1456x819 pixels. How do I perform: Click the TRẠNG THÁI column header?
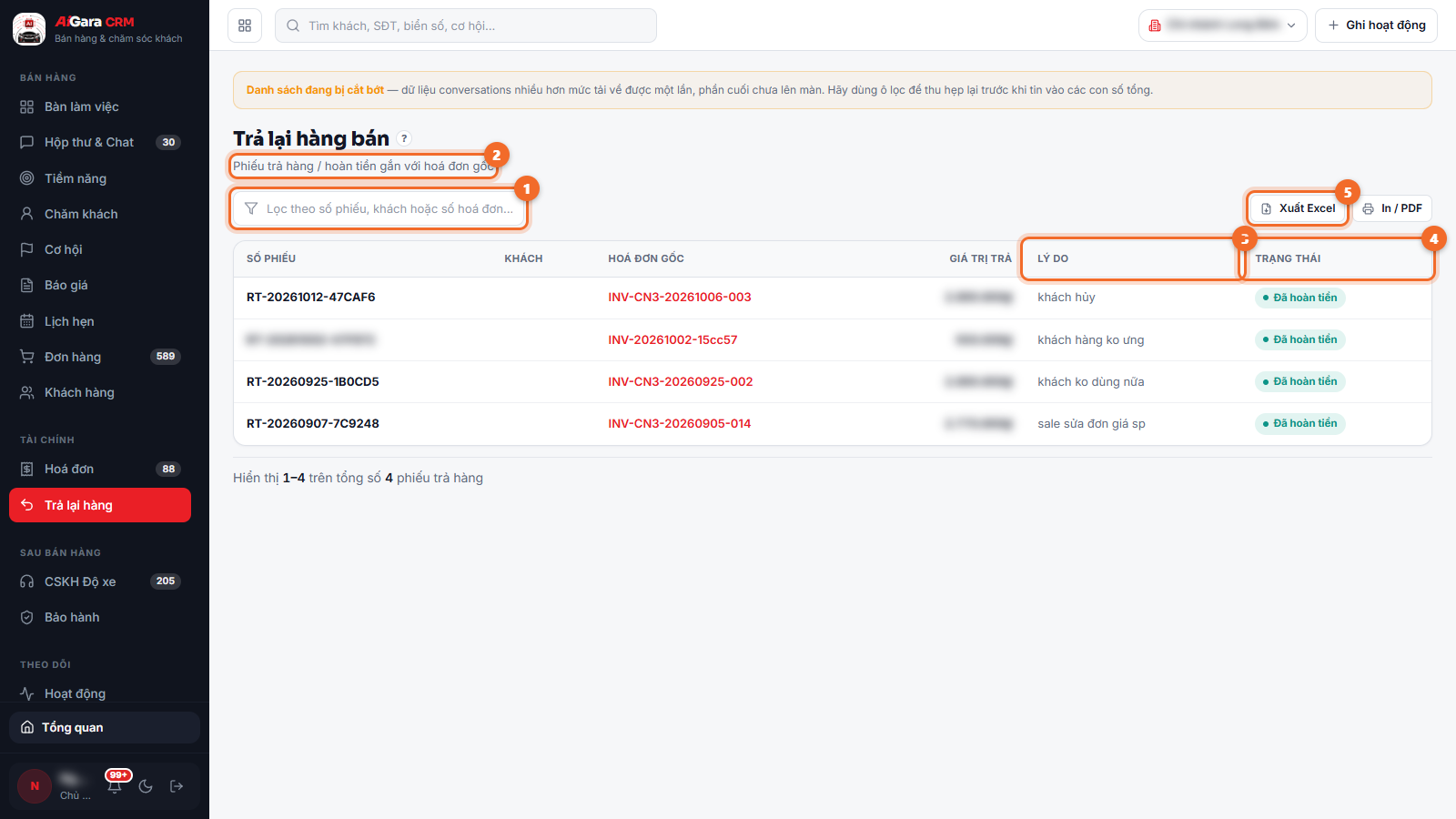coord(1288,259)
